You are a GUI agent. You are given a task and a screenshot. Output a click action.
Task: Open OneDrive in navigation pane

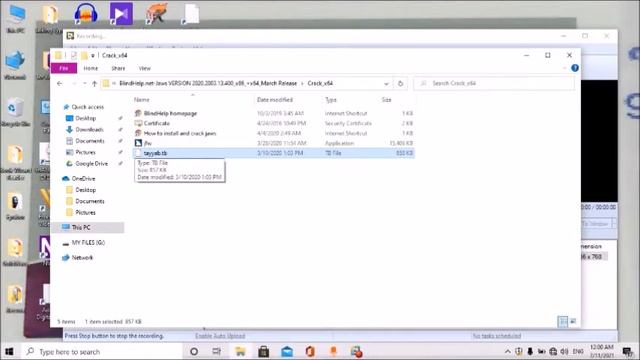pyautogui.click(x=83, y=179)
